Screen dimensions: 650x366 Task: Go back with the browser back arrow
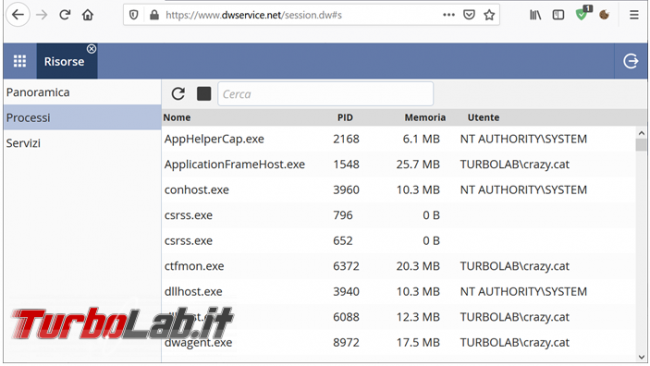pos(18,15)
